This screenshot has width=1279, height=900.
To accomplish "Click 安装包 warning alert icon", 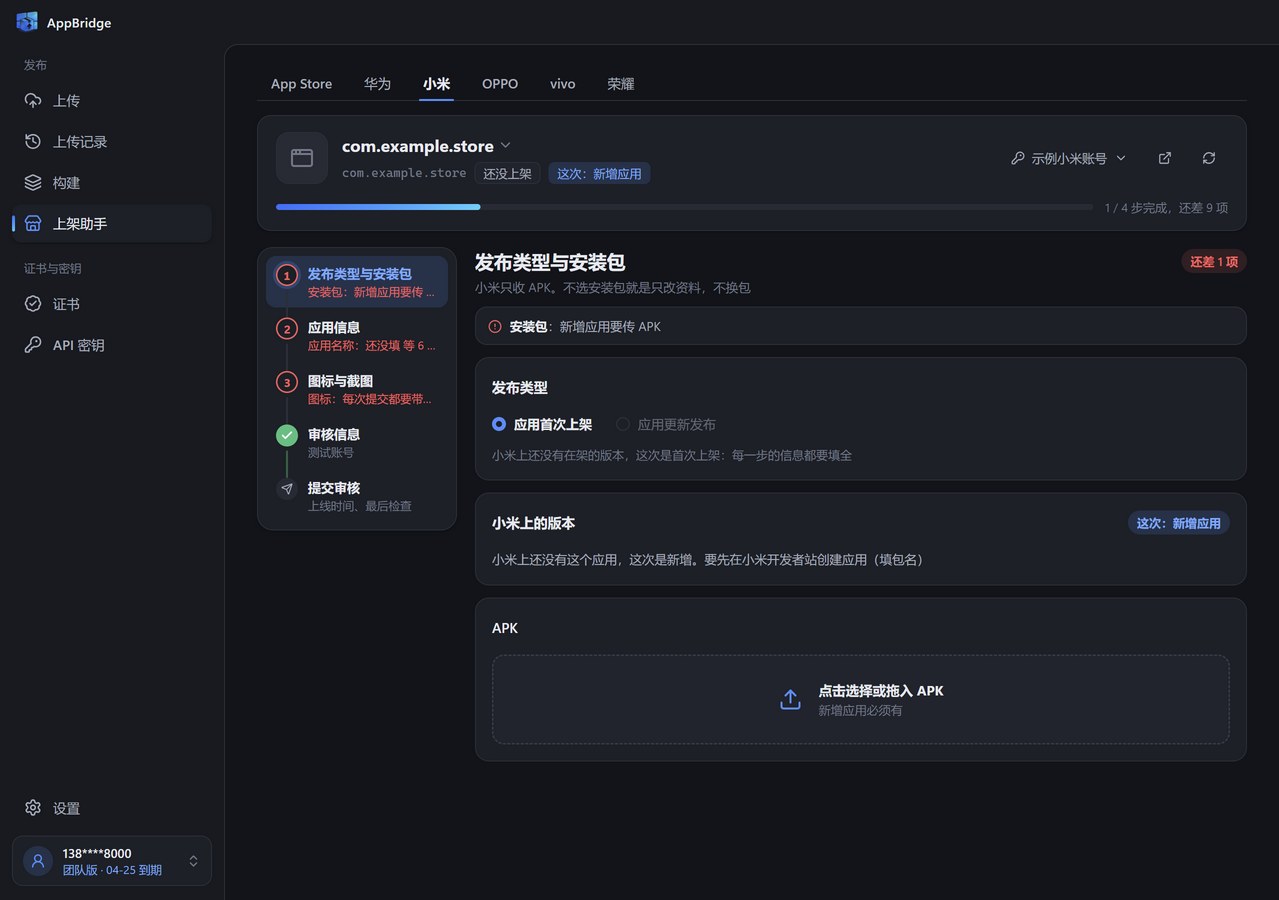I will point(495,326).
